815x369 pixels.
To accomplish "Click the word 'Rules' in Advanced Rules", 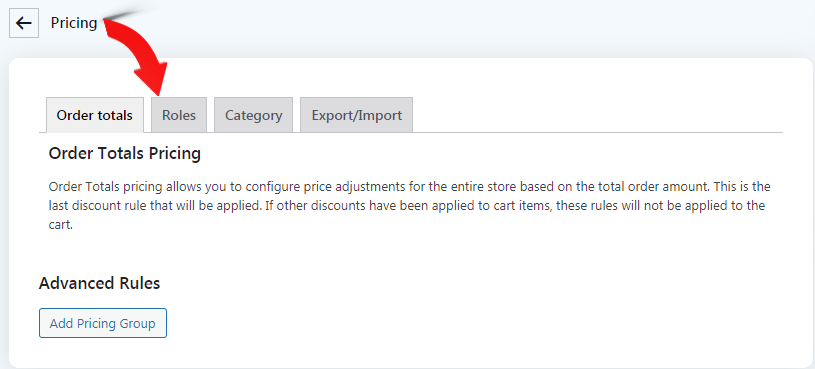I will pos(137,283).
